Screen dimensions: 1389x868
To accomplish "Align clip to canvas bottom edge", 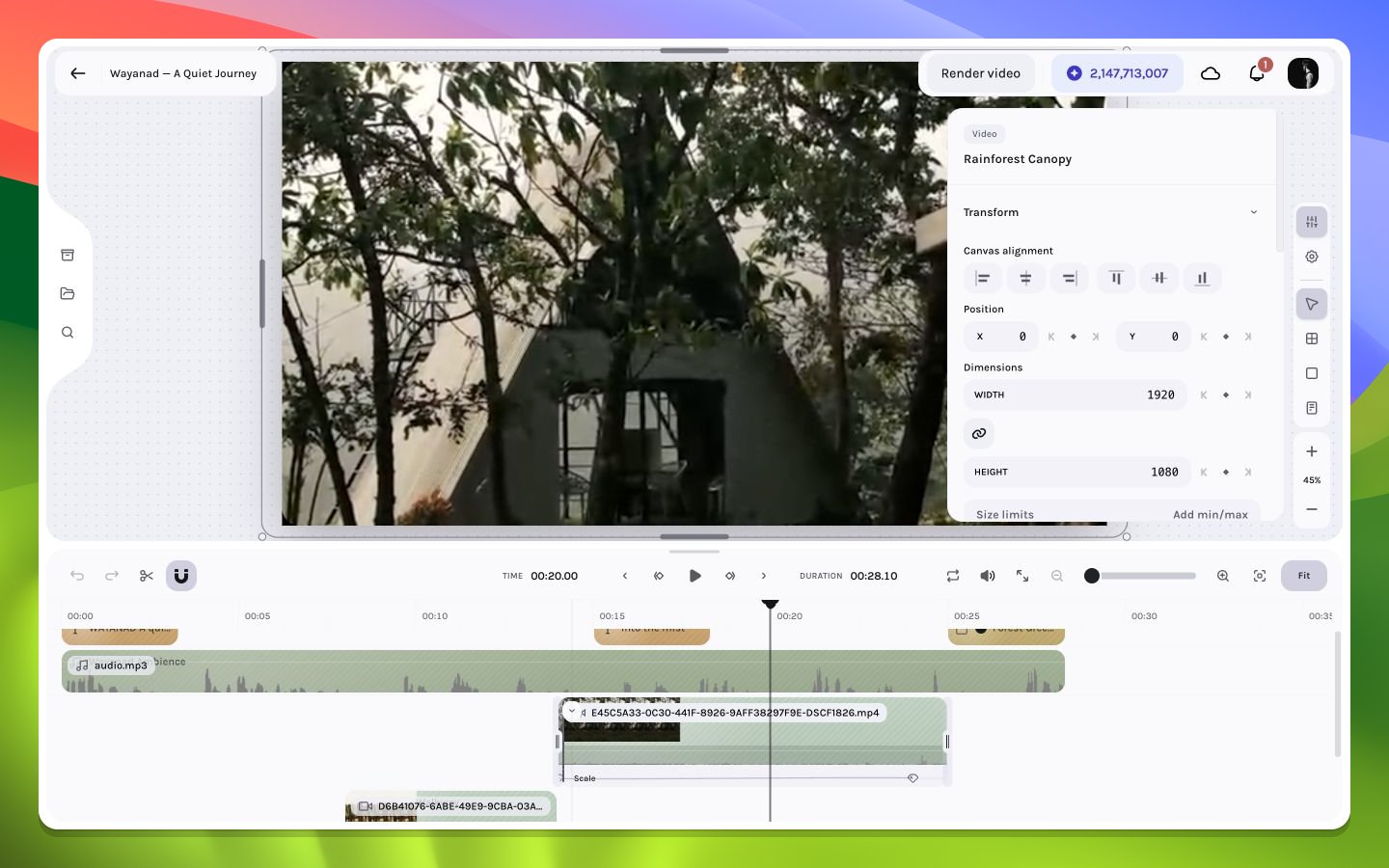I will (x=1203, y=279).
